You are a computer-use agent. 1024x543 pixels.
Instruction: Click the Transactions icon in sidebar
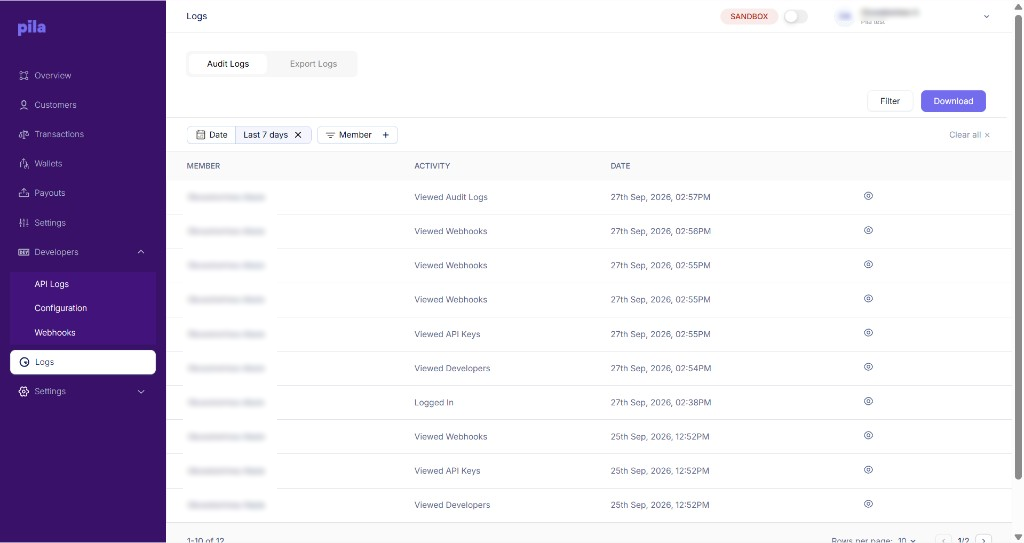pyautogui.click(x=24, y=135)
